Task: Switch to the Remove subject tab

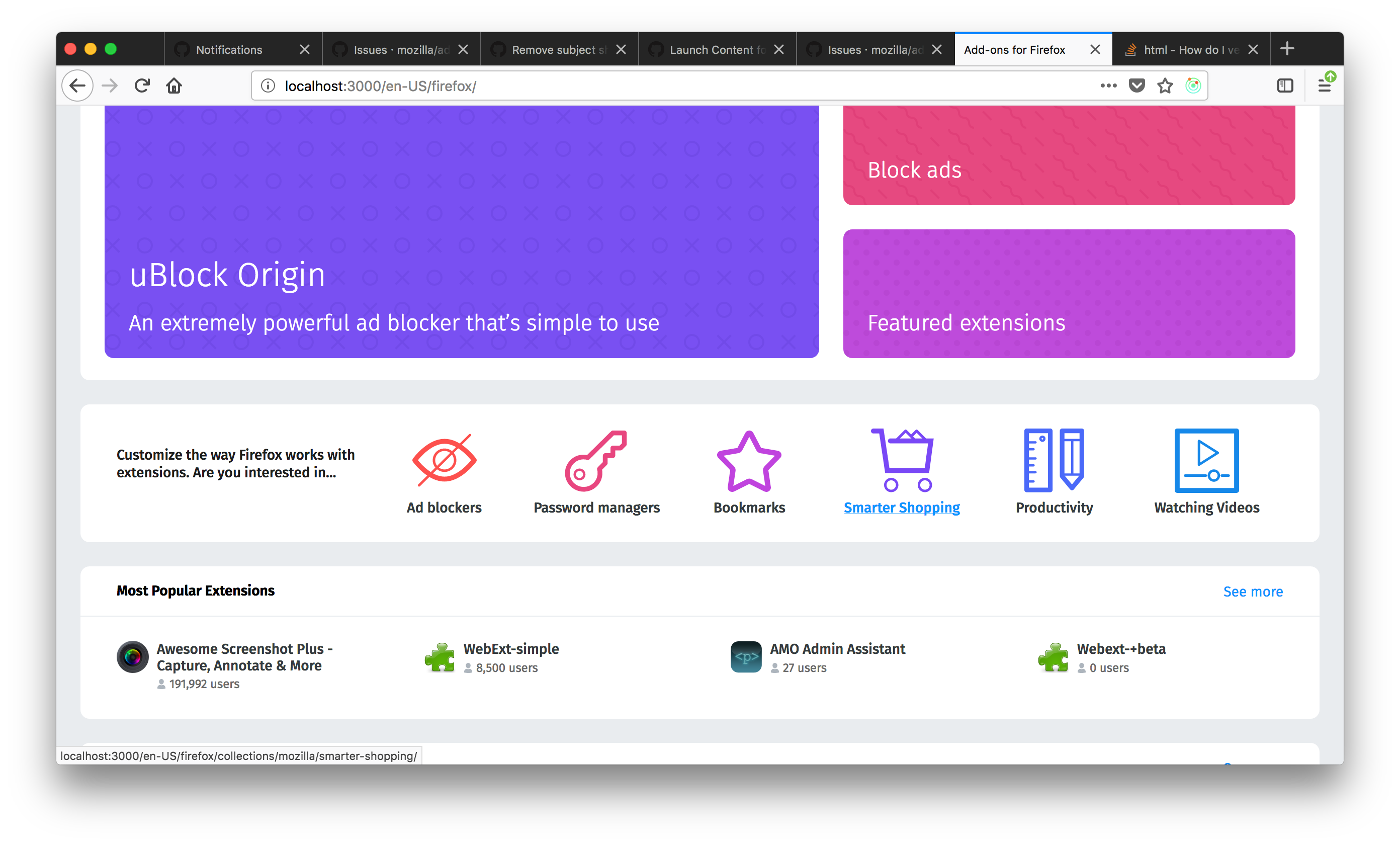Action: 559,49
